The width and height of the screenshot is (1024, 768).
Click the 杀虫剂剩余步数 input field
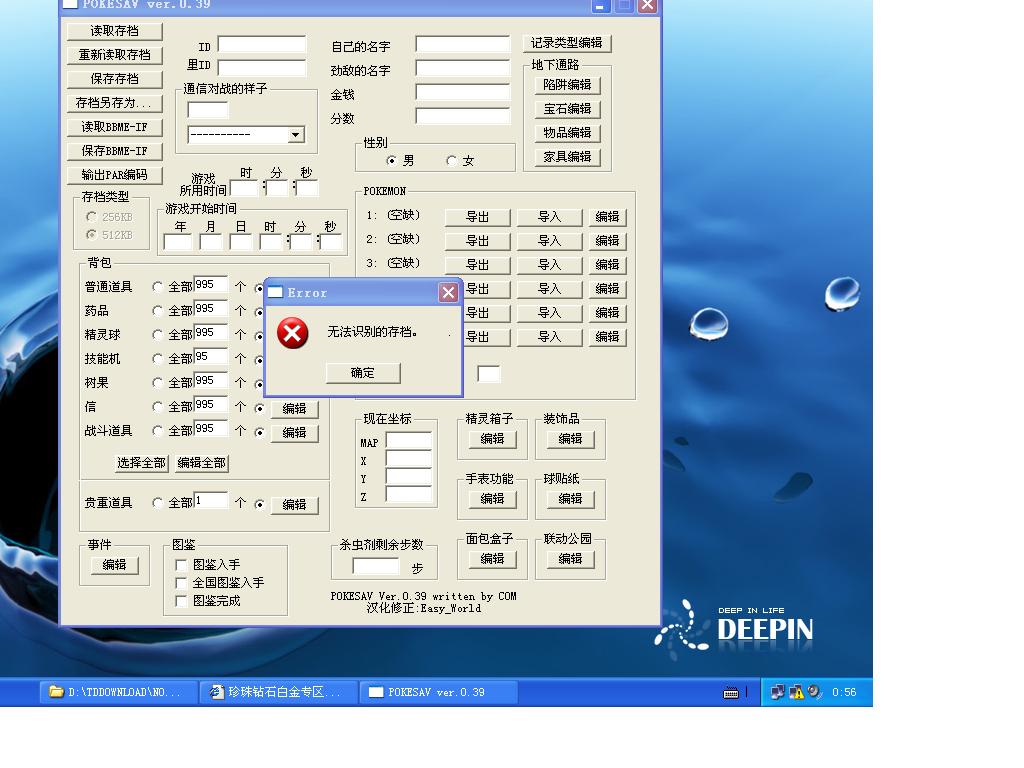pyautogui.click(x=376, y=566)
